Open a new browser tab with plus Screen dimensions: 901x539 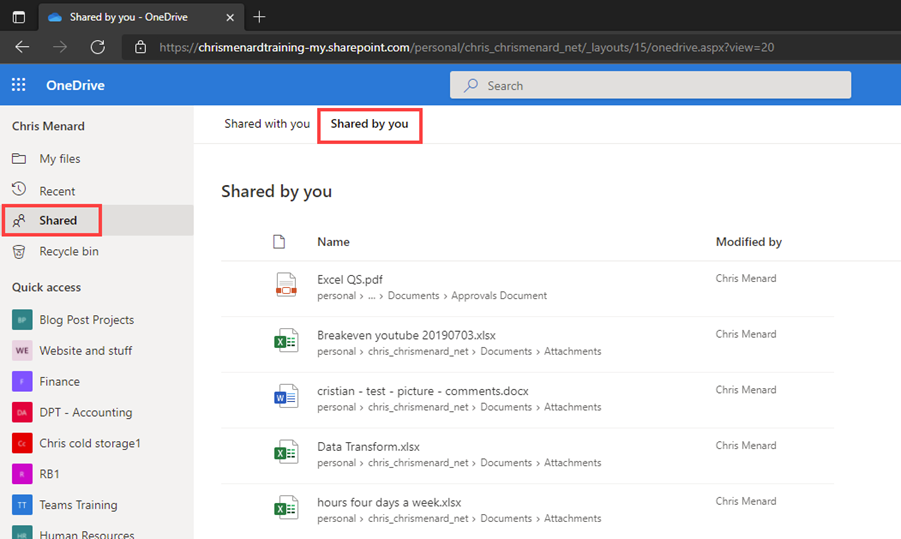[259, 17]
